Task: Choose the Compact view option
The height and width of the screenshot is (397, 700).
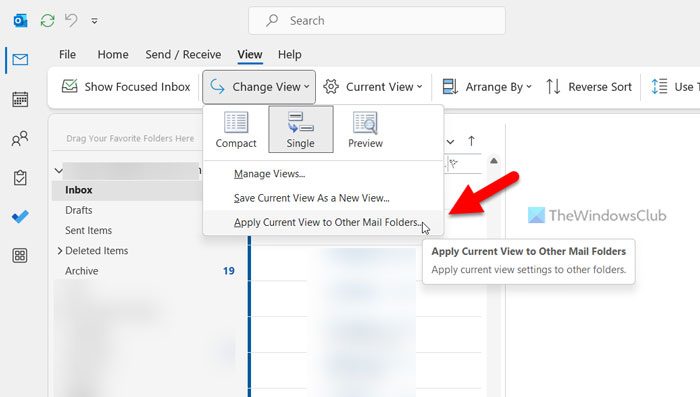Action: (236, 130)
